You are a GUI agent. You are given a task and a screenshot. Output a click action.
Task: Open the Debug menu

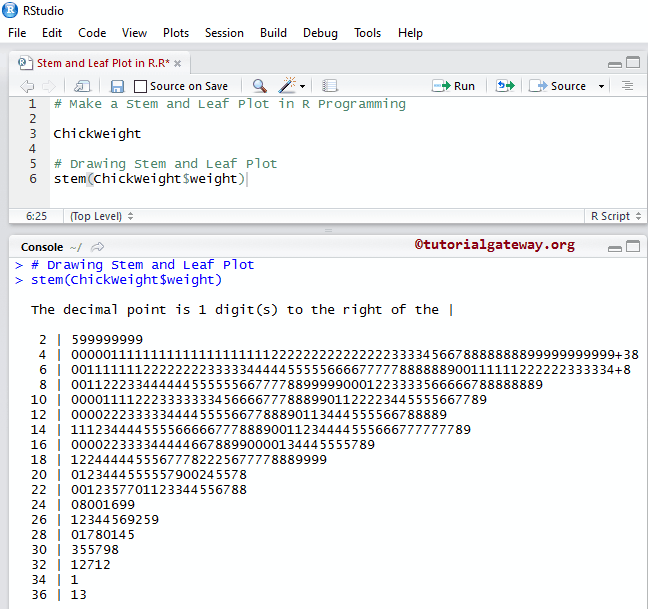tap(320, 33)
